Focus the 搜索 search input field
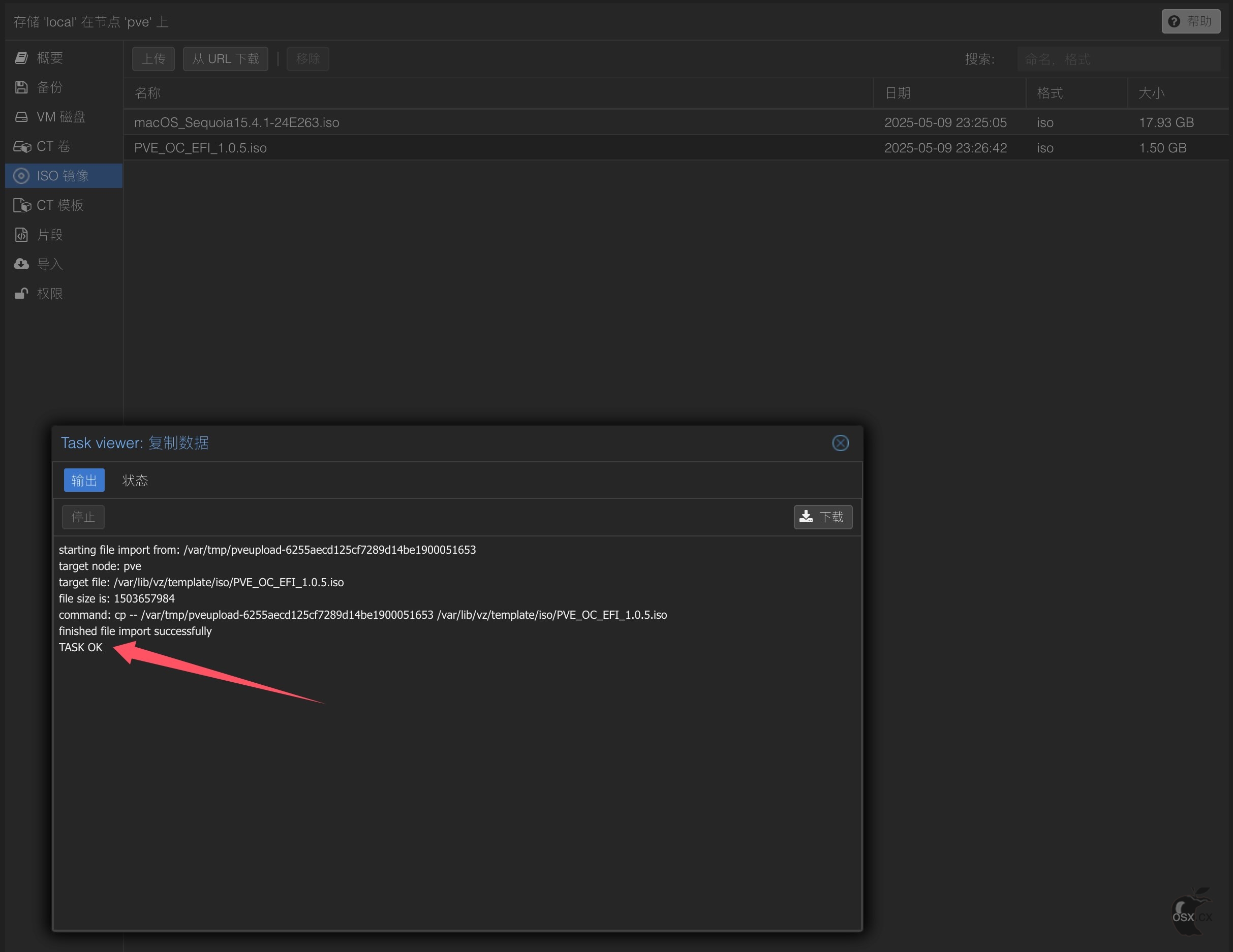Screen dimensions: 1233x952 pyautogui.click(x=1119, y=59)
